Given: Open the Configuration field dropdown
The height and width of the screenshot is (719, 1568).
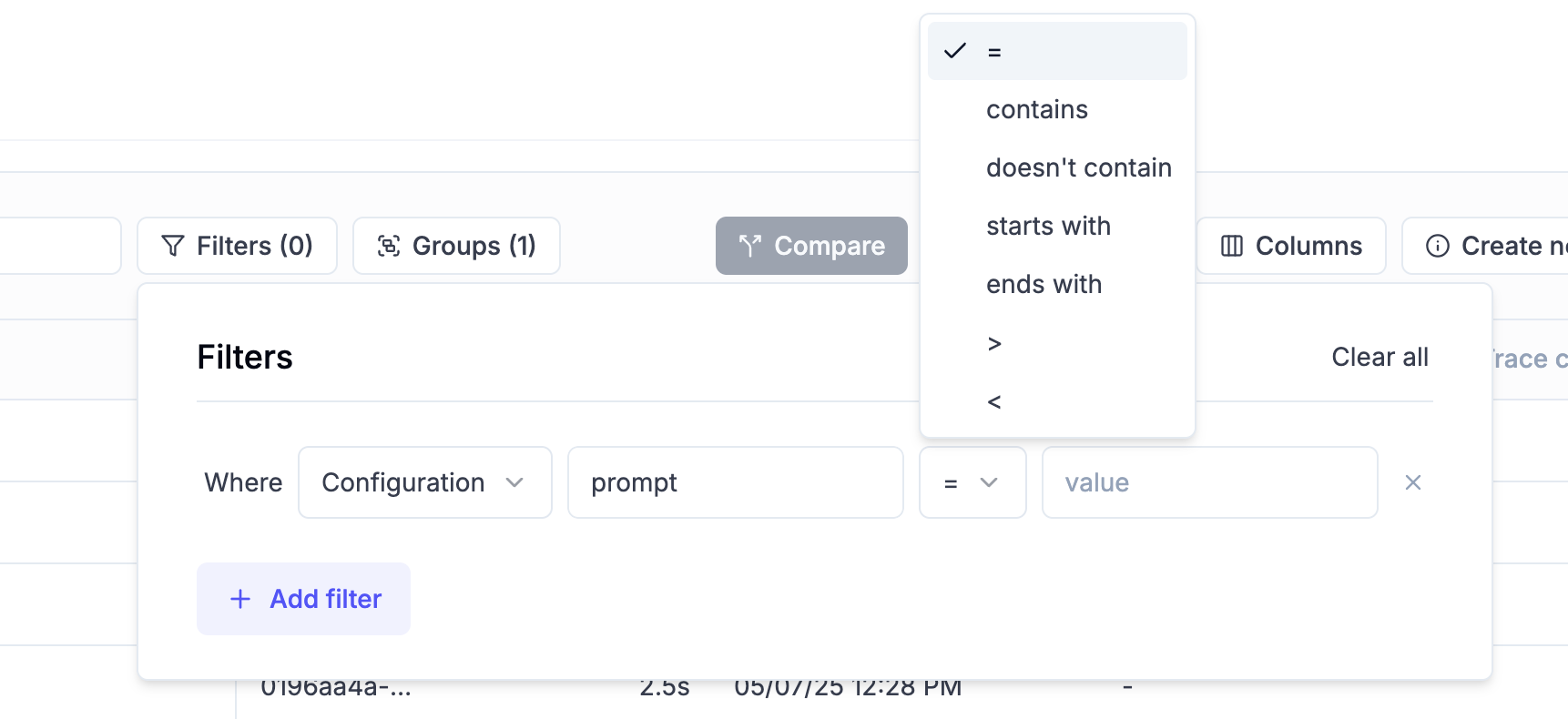Looking at the screenshot, I should pos(424,482).
